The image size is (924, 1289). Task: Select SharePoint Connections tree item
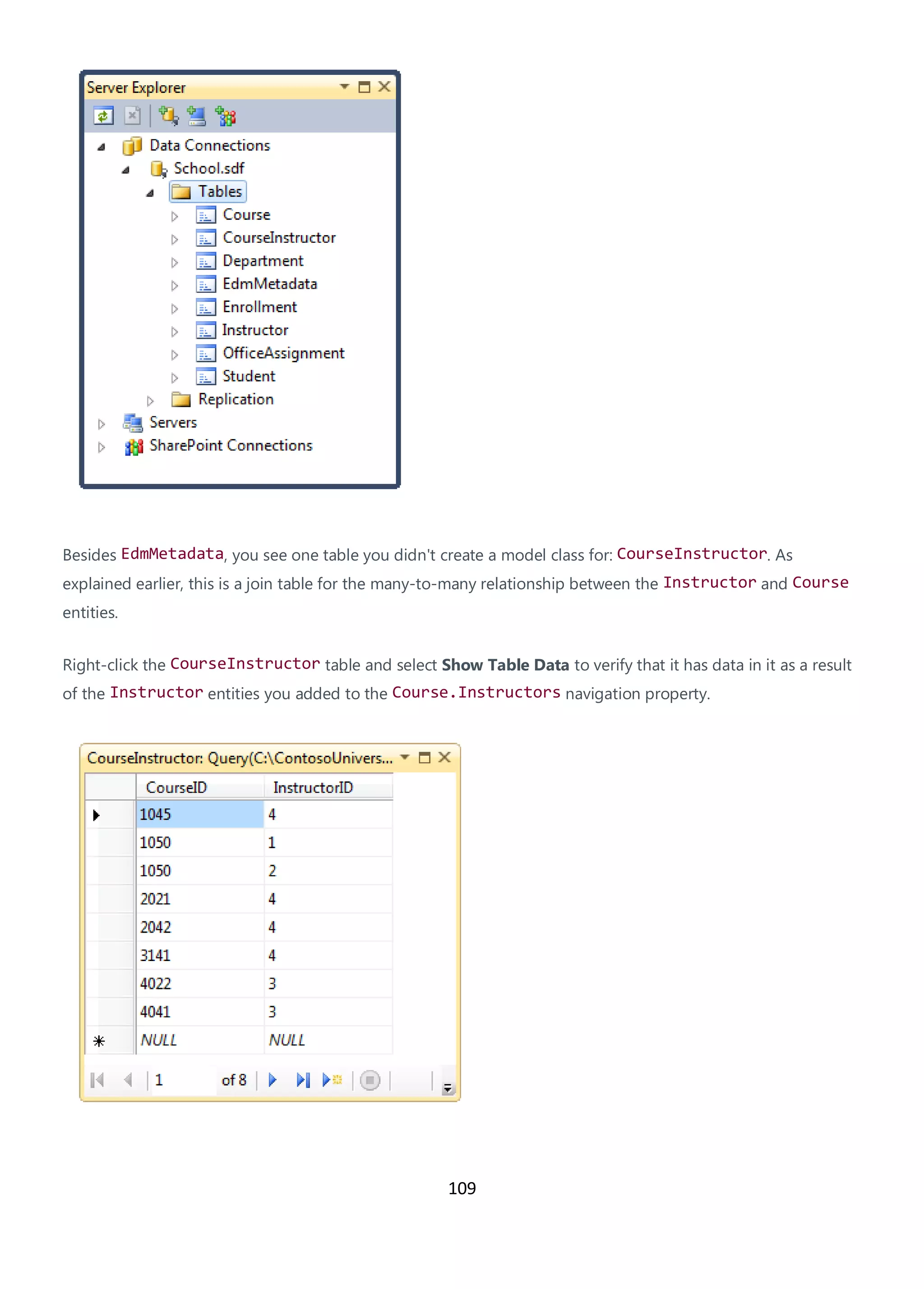pyautogui.click(x=231, y=446)
